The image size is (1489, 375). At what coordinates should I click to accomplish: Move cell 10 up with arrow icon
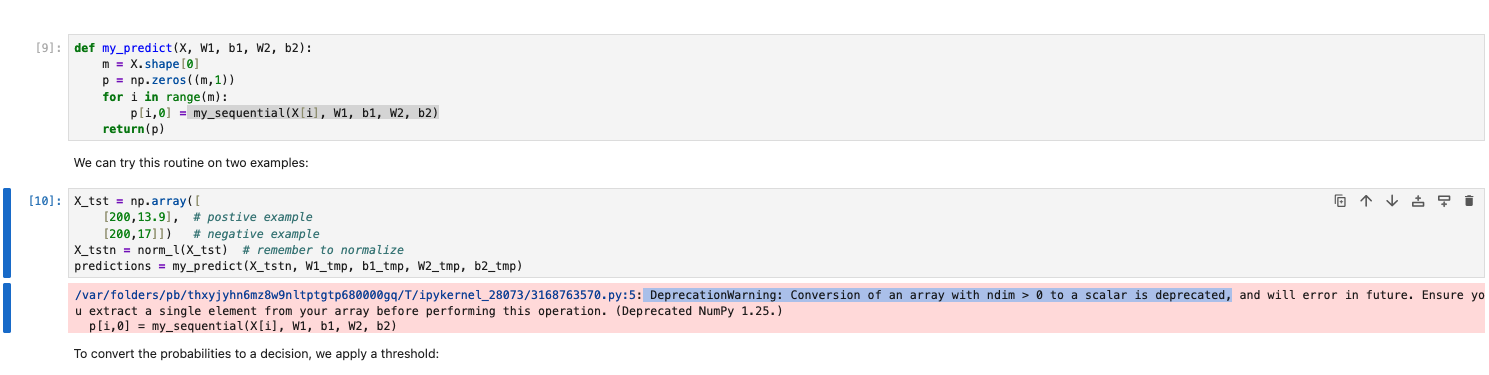(x=1365, y=201)
